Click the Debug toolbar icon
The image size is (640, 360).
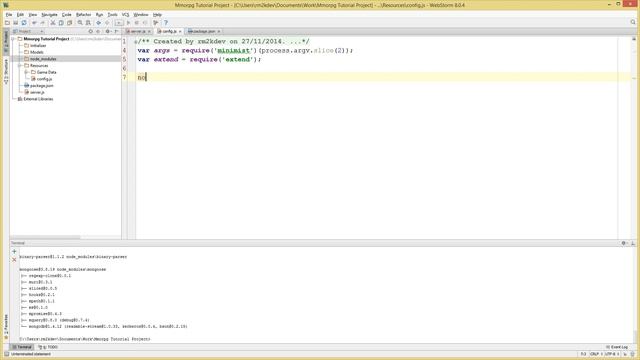click(x=136, y=23)
